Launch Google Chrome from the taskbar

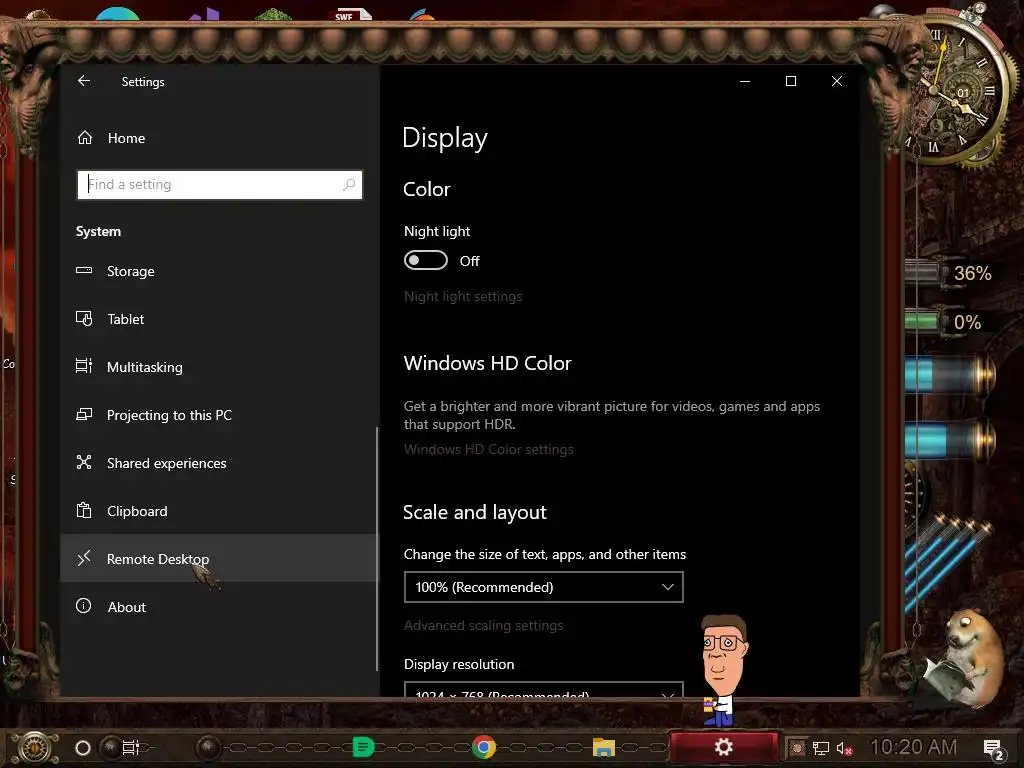point(484,747)
